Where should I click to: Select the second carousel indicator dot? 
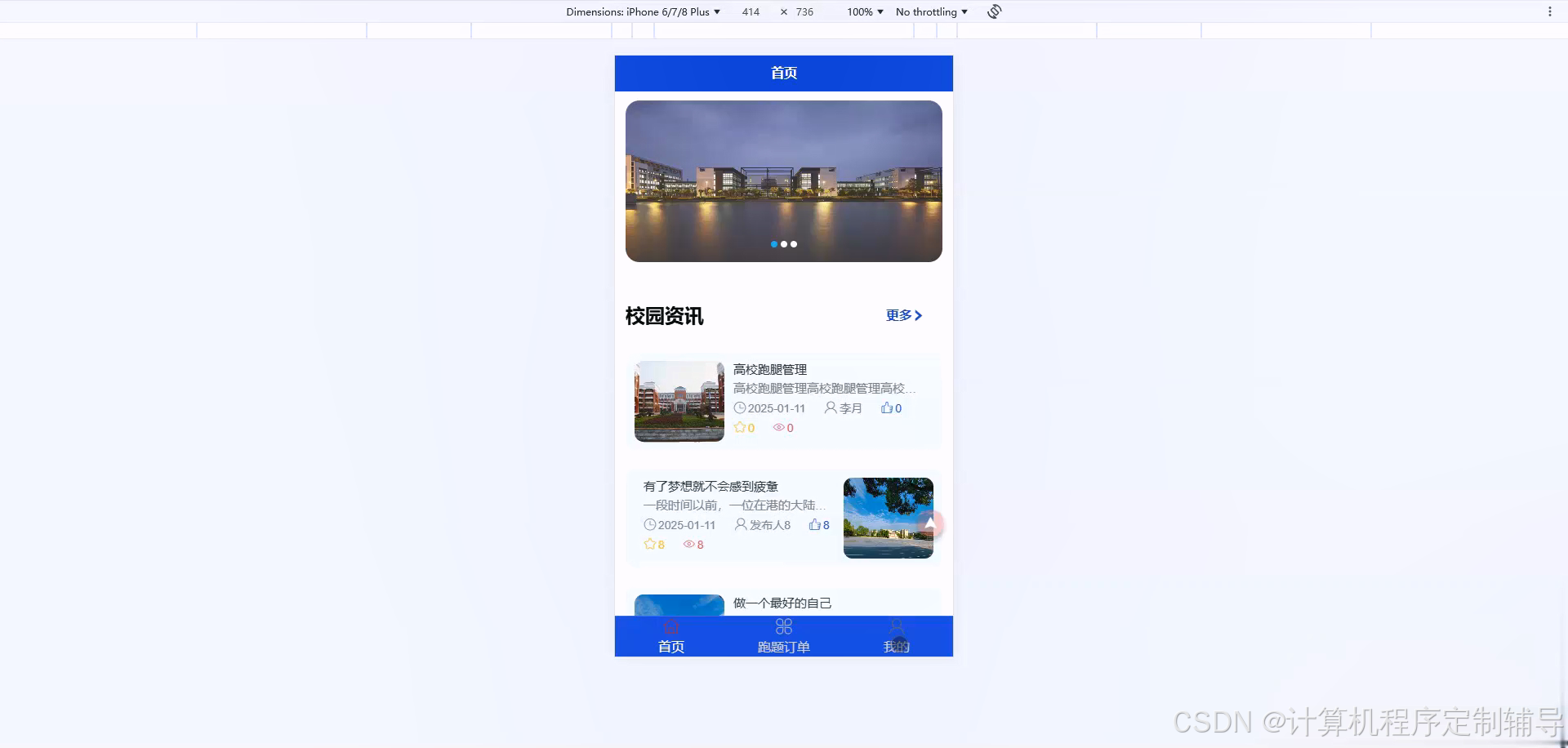(x=784, y=244)
